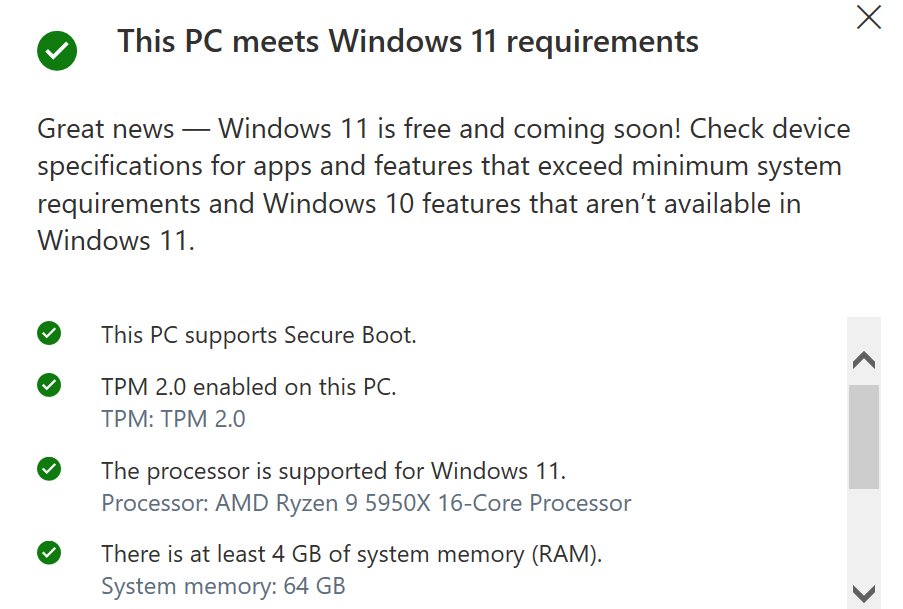Image resolution: width=903 pixels, height=609 pixels.
Task: Click the AMD Ryzen 9 5950X processor detail
Action: (x=366, y=502)
